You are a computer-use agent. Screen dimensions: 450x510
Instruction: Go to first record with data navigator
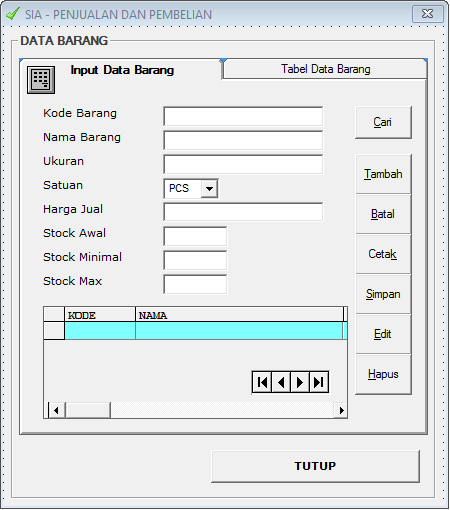pyautogui.click(x=262, y=382)
